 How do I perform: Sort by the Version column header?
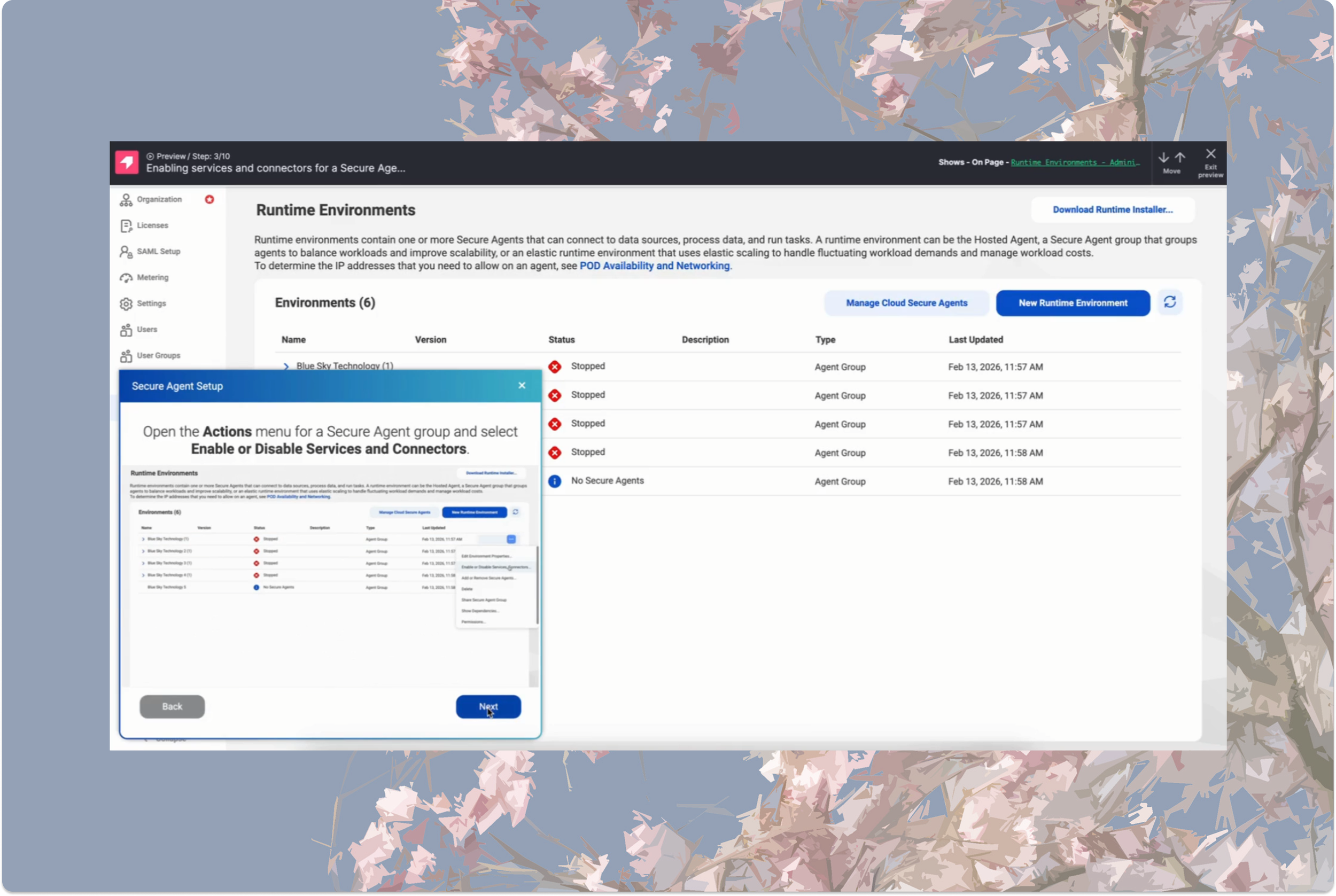pyautogui.click(x=430, y=339)
